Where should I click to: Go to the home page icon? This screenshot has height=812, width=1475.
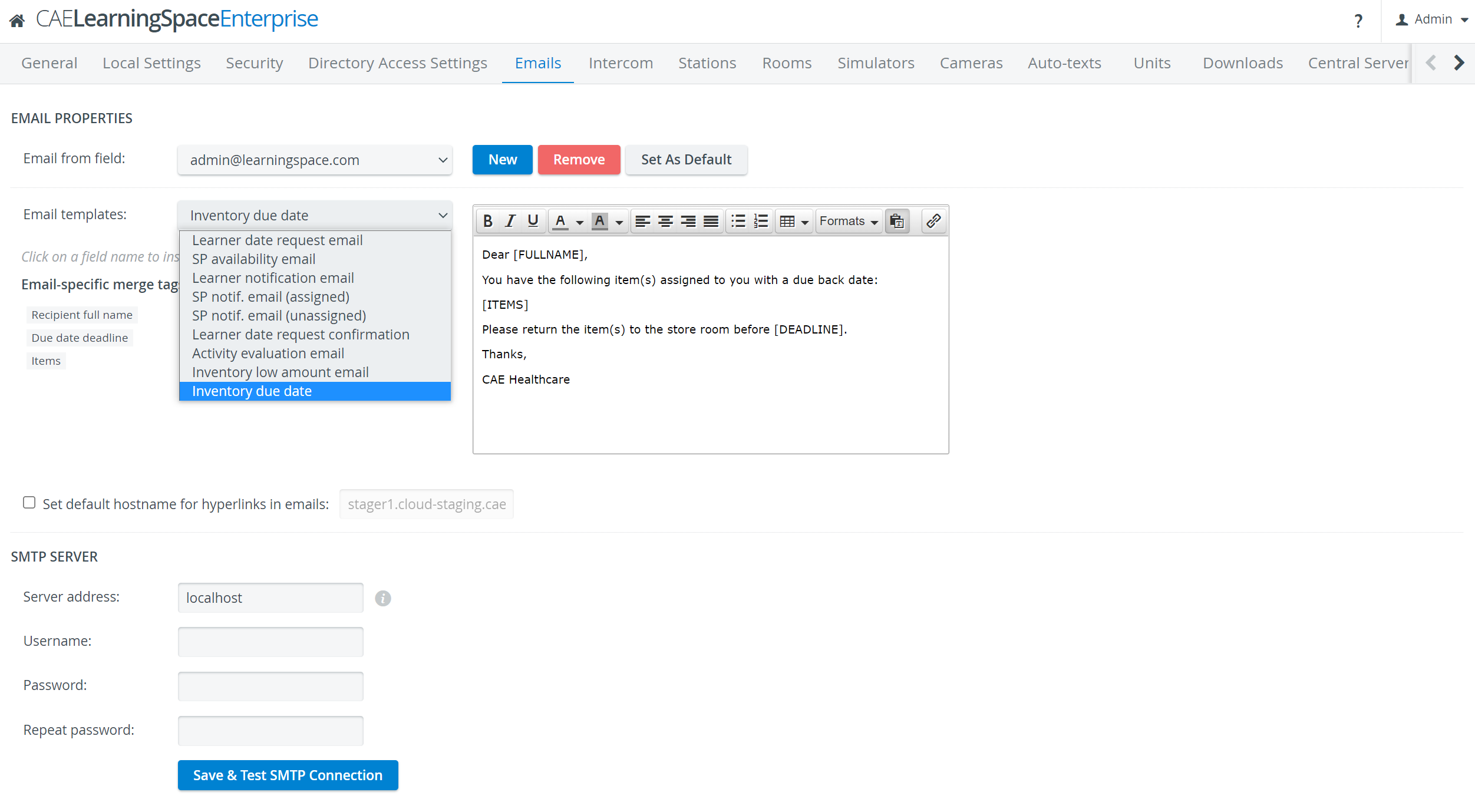coord(17,21)
